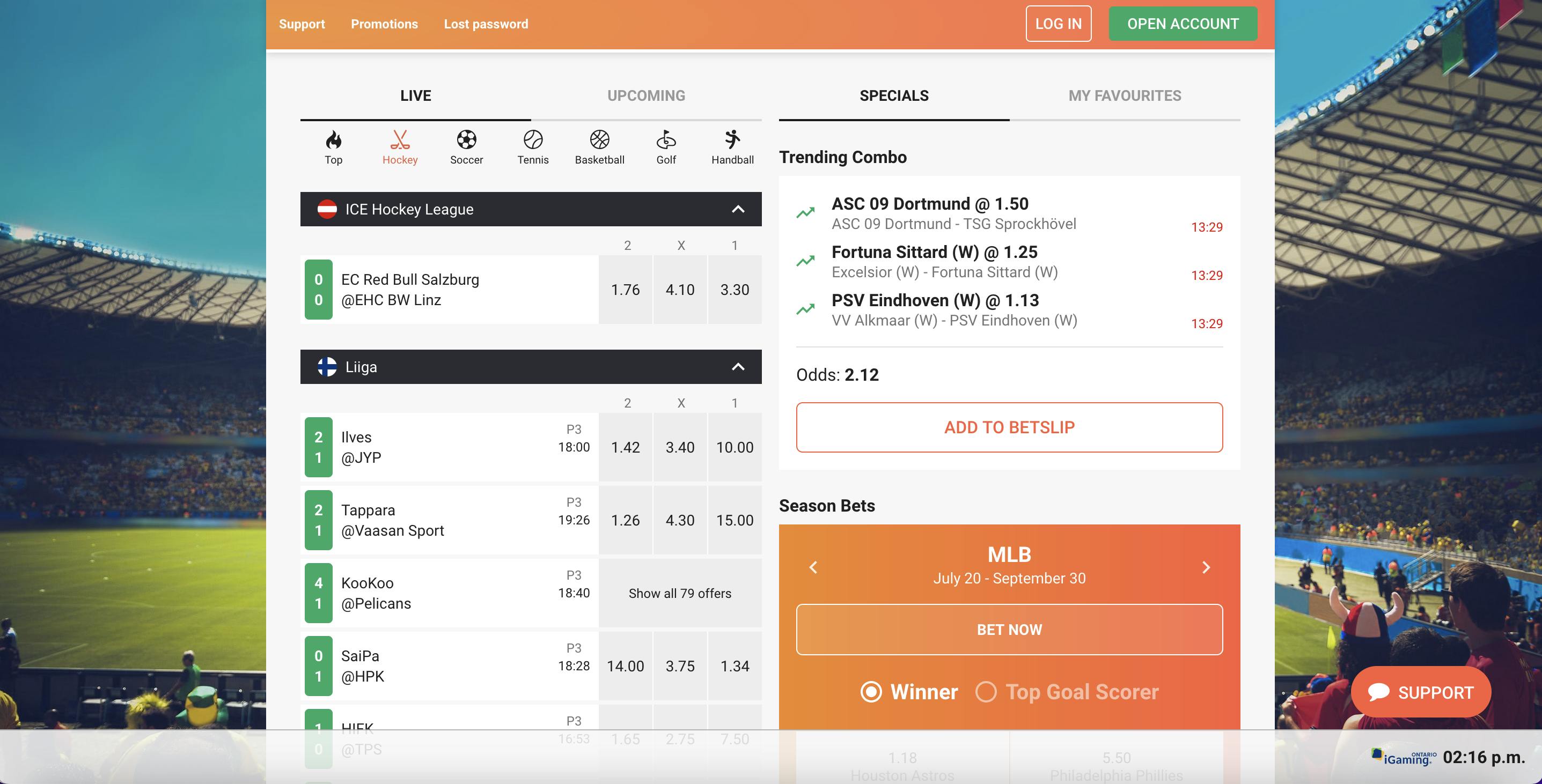Collapse the ICE Hockey League section

(738, 210)
